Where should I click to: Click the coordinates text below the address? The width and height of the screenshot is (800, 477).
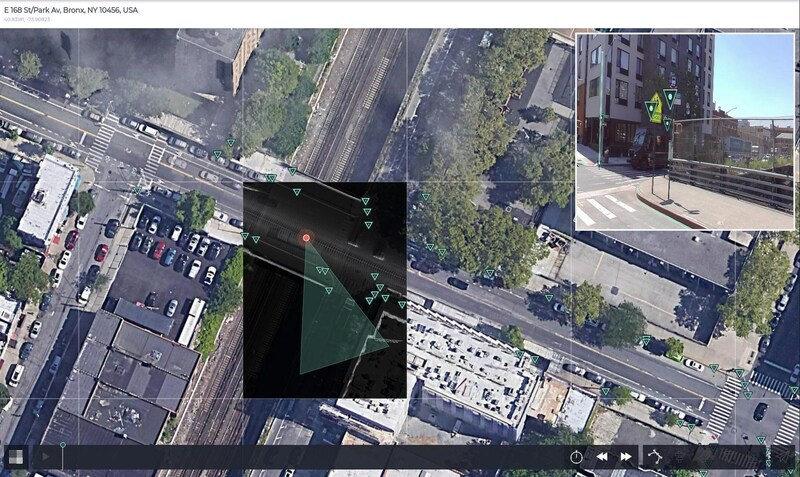pyautogui.click(x=26, y=19)
